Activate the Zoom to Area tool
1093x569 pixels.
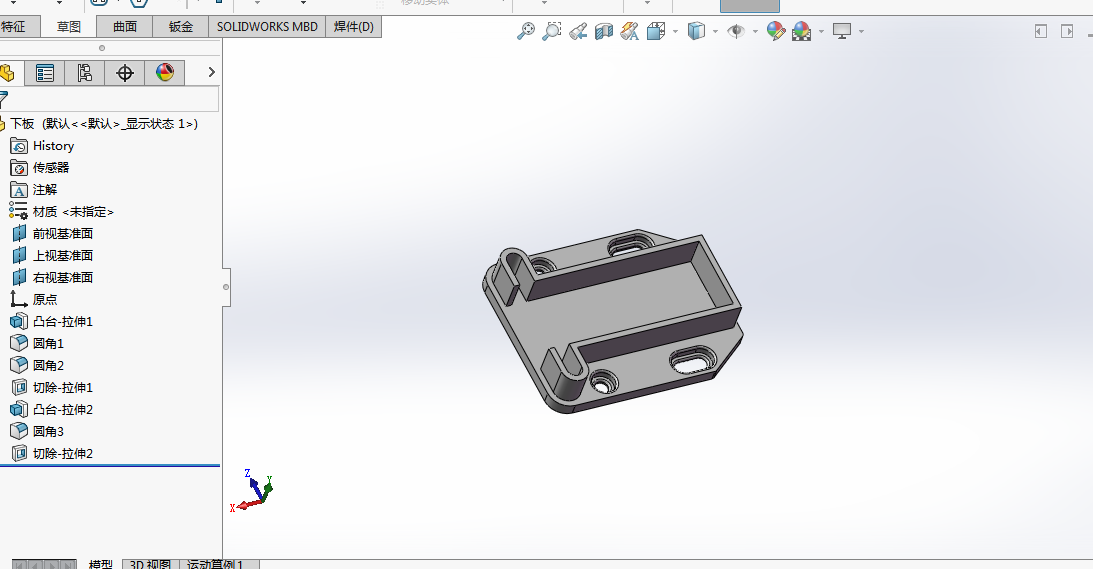(x=551, y=31)
